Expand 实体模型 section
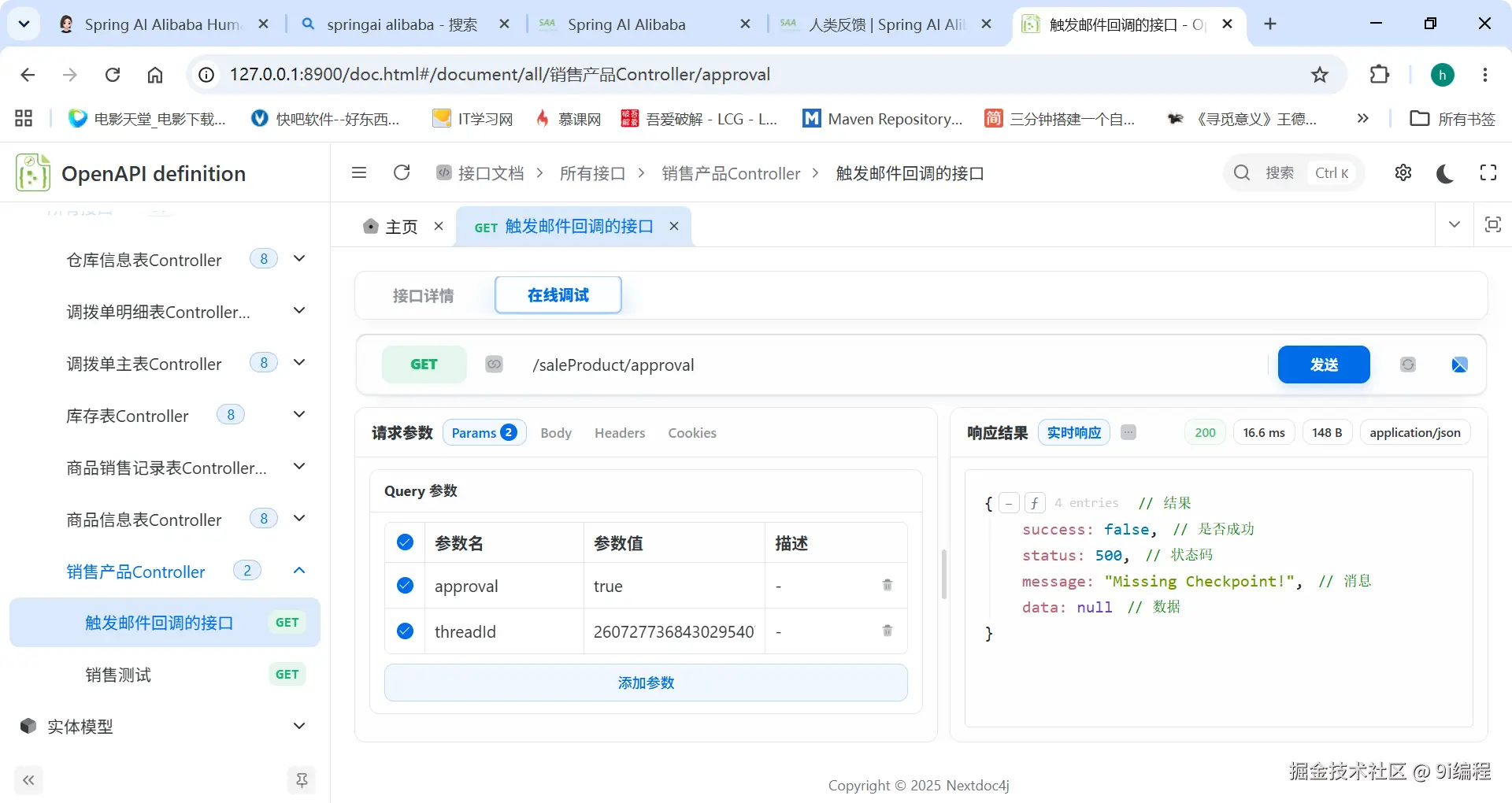The image size is (1512, 803). tap(299, 726)
